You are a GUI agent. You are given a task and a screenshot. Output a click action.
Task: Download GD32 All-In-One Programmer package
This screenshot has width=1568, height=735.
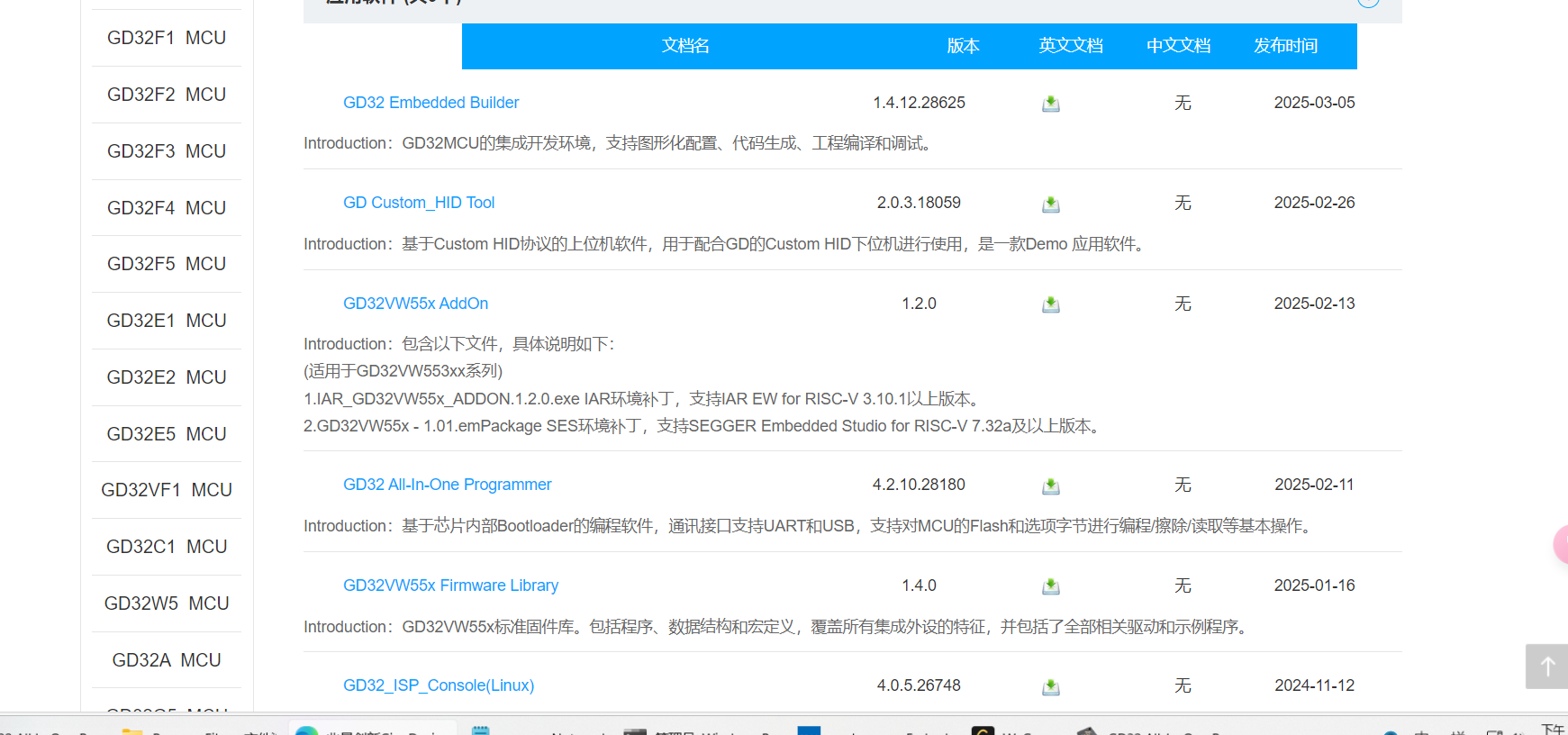point(1050,486)
